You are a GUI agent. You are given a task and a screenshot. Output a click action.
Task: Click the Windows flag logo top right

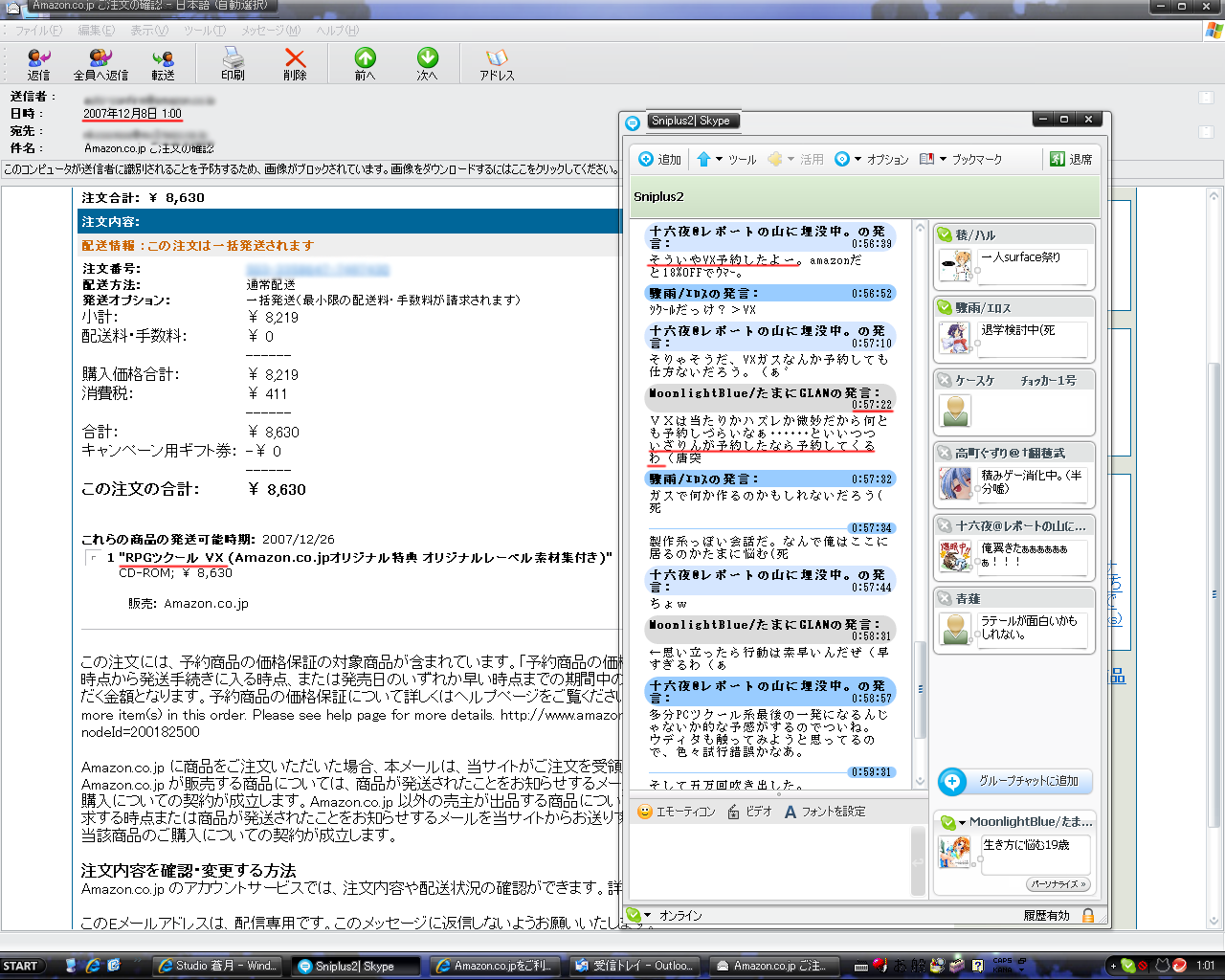coord(1214,31)
